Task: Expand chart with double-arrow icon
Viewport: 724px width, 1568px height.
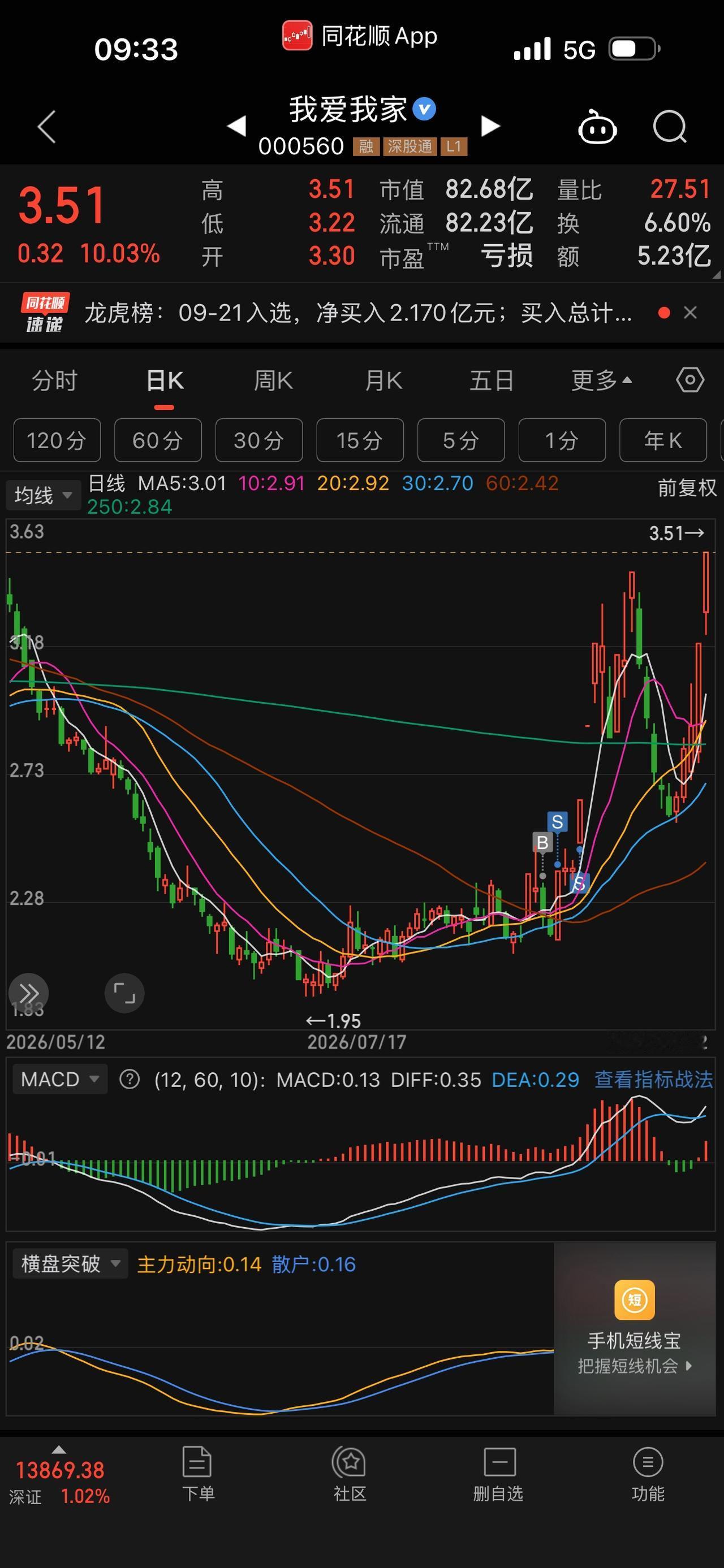Action: pos(28,993)
